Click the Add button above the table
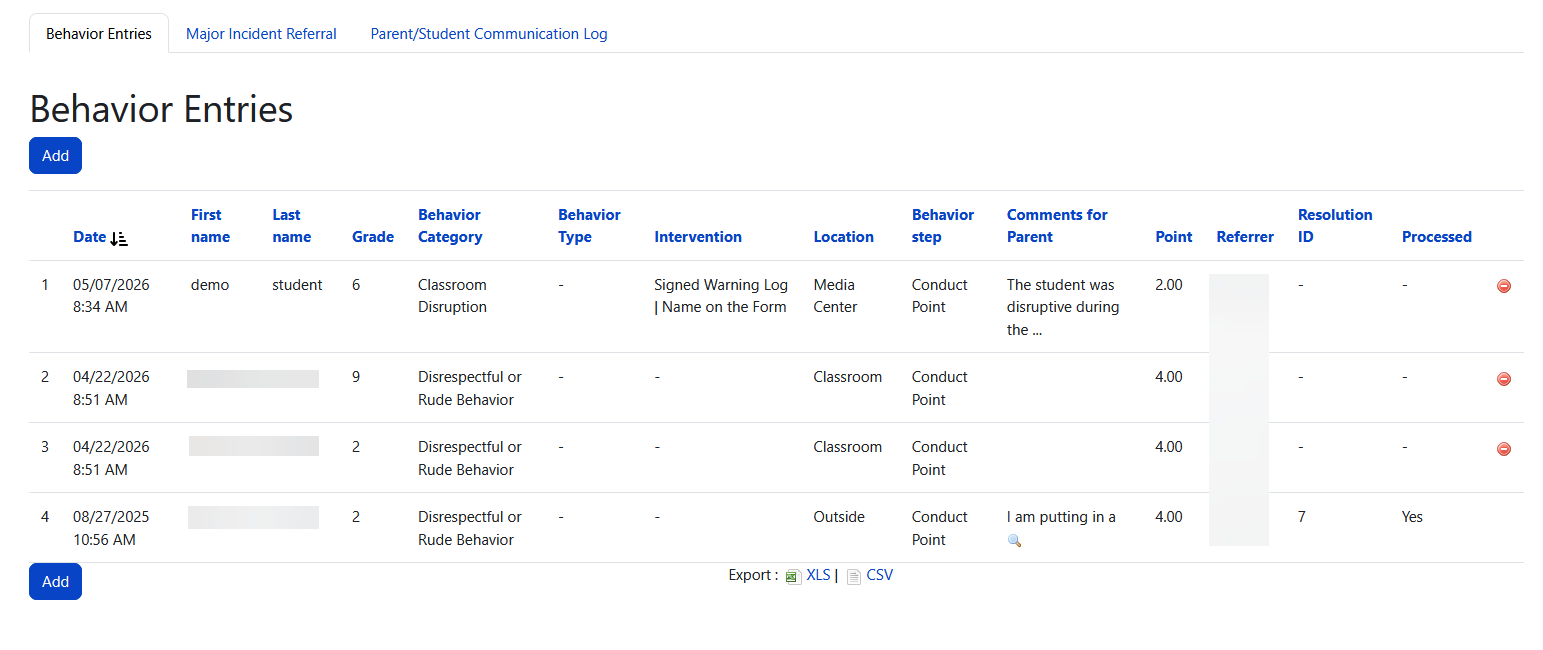The height and width of the screenshot is (650, 1543). tap(55, 155)
